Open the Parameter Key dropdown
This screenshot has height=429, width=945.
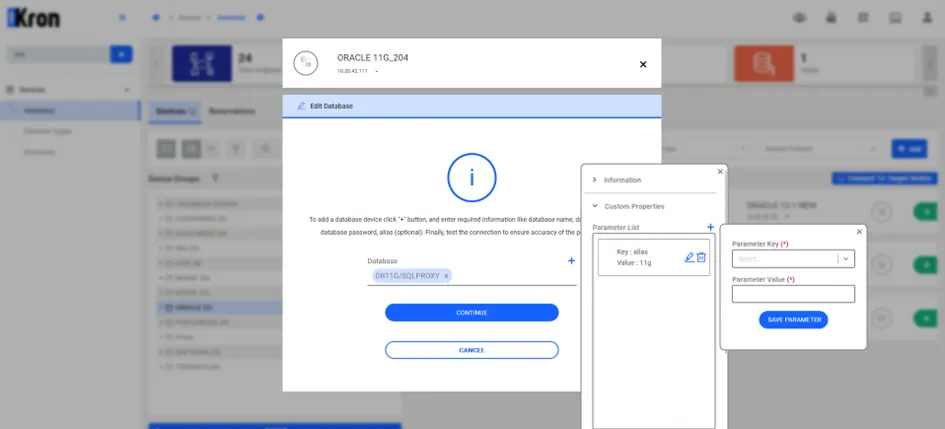pos(793,258)
